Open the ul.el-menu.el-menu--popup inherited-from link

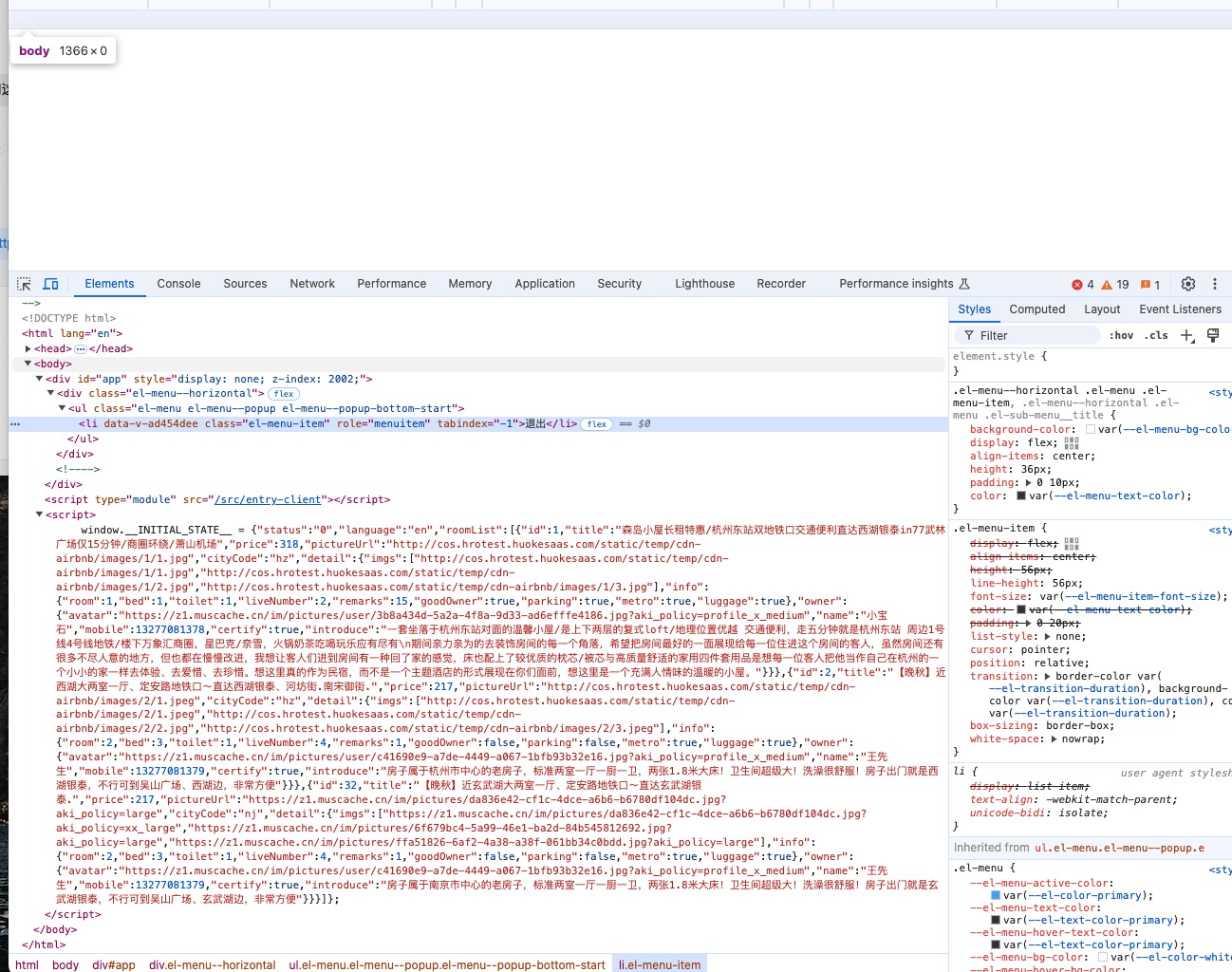(x=1119, y=848)
